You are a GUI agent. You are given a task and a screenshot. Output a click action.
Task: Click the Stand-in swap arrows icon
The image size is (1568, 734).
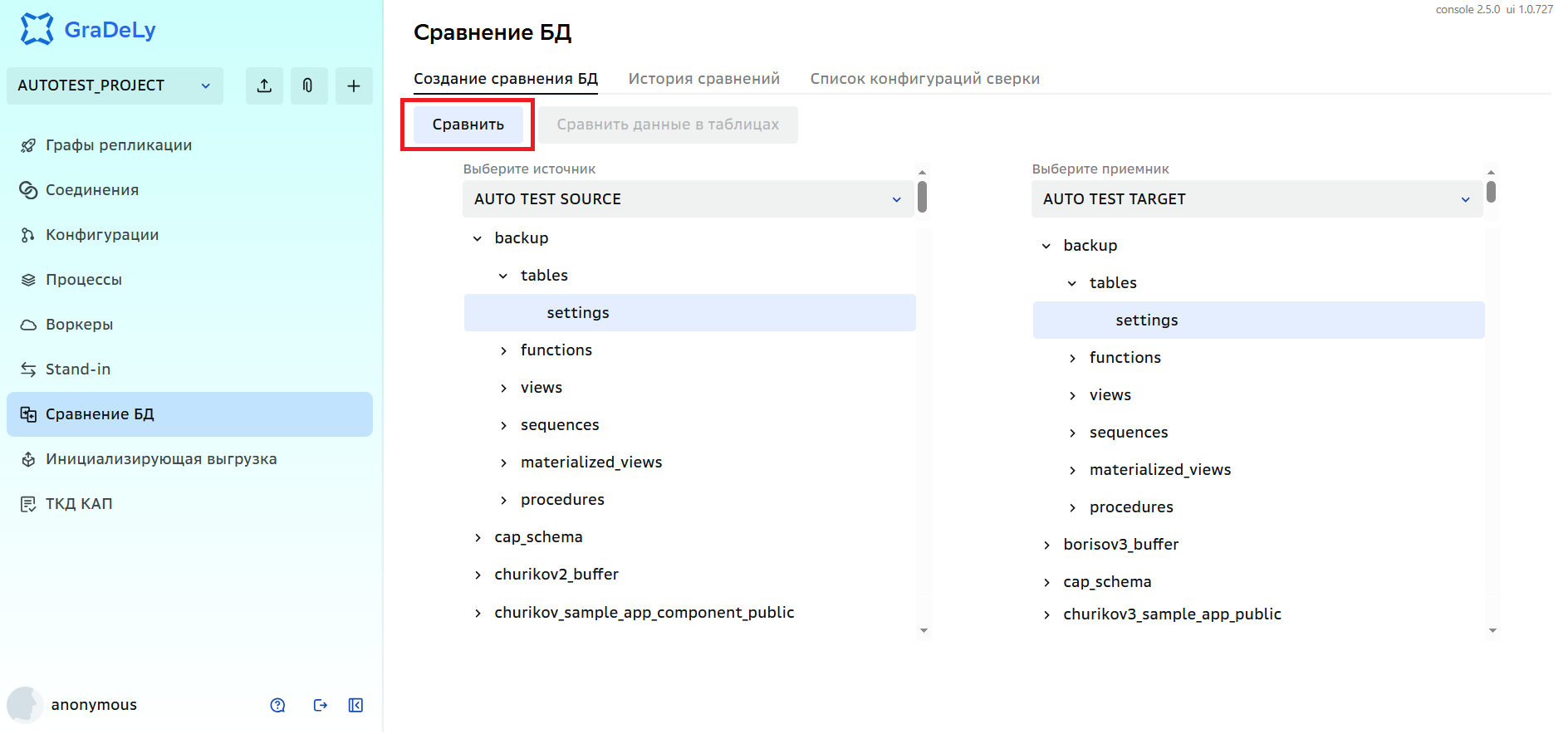[28, 369]
